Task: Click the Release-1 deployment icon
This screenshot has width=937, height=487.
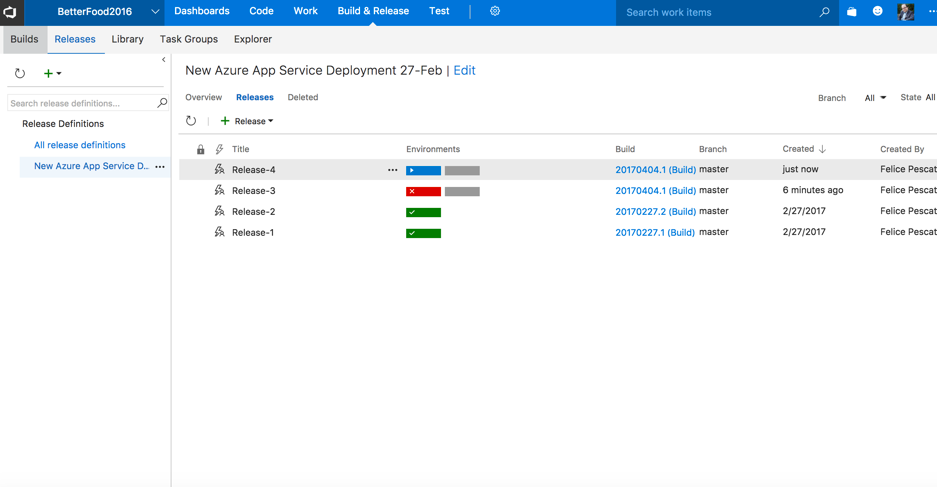Action: [220, 232]
